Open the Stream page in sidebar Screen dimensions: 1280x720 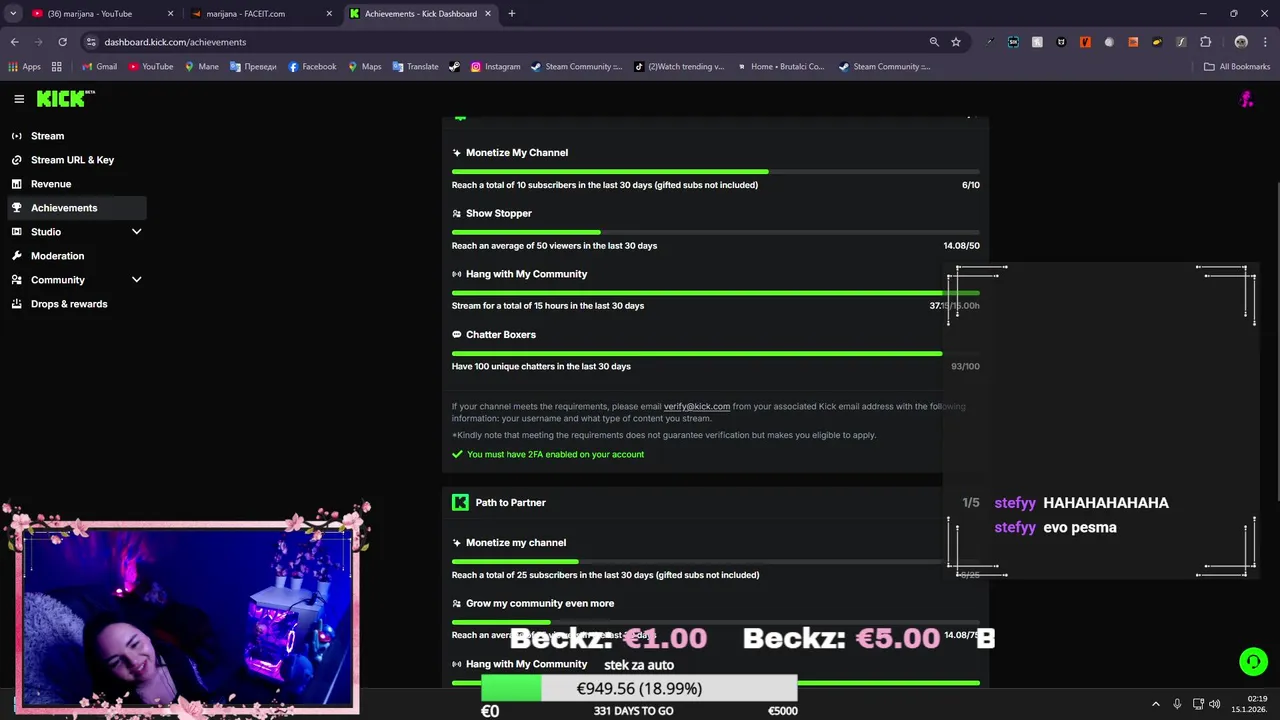(x=47, y=136)
